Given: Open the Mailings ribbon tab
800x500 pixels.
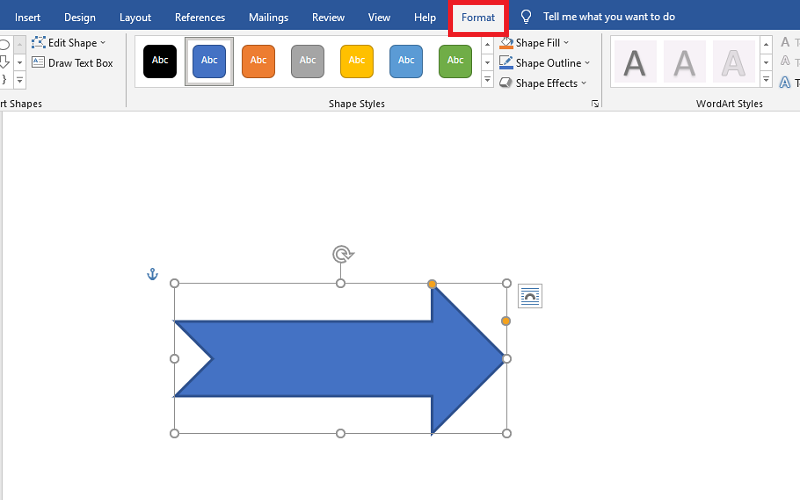Looking at the screenshot, I should [268, 18].
